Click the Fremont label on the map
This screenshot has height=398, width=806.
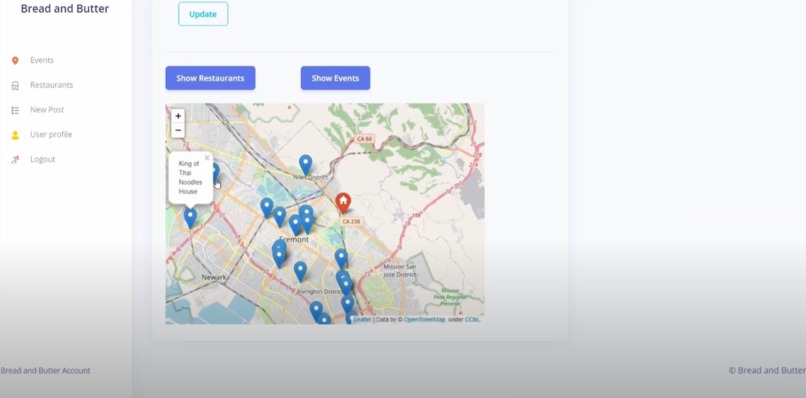pyautogui.click(x=294, y=239)
